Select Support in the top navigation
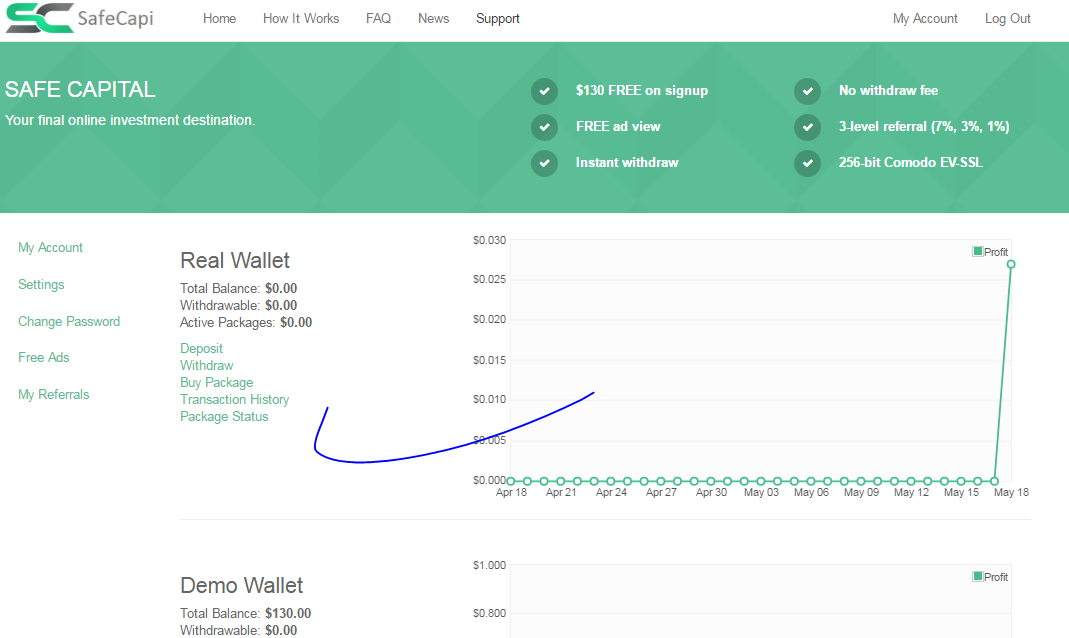Screen dimensions: 1069x638 click(x=497, y=19)
